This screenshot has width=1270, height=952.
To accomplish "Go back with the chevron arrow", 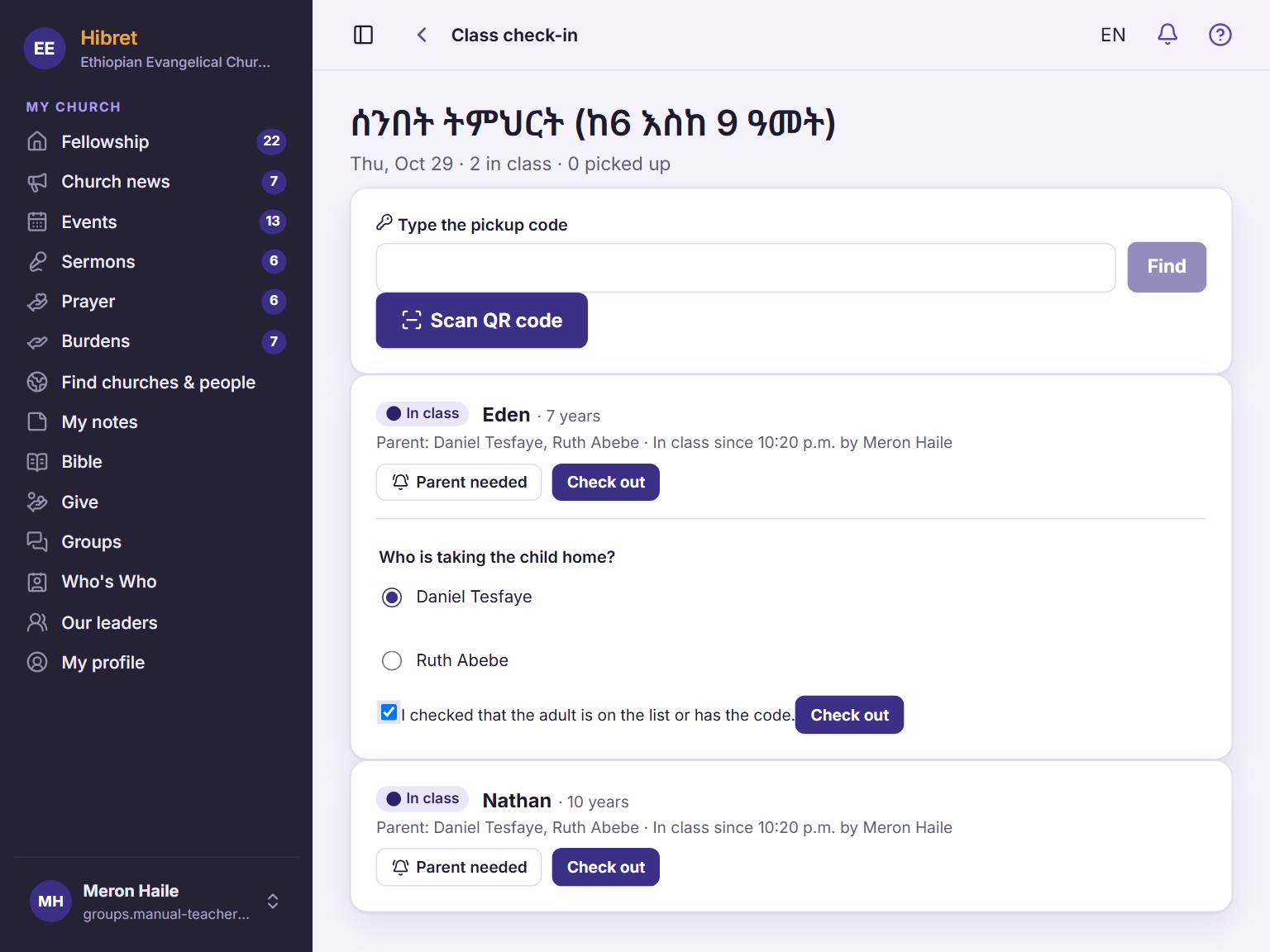I will [422, 35].
